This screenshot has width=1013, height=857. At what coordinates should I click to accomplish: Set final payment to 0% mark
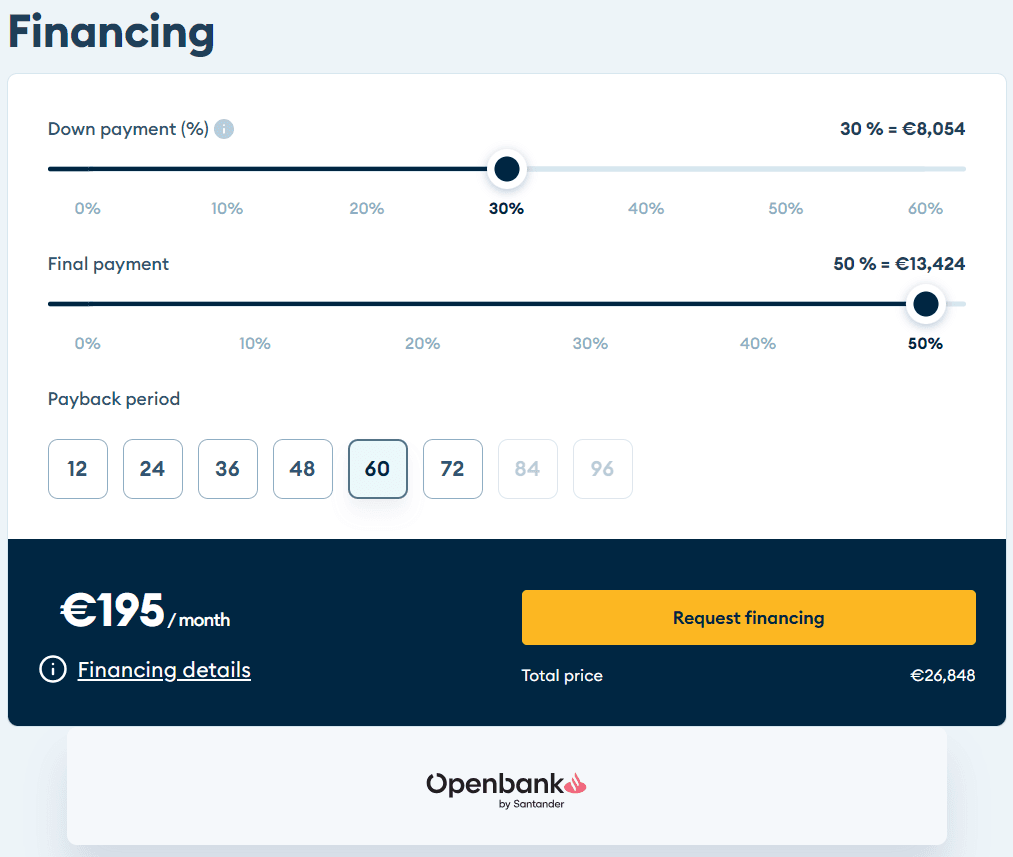tap(87, 344)
